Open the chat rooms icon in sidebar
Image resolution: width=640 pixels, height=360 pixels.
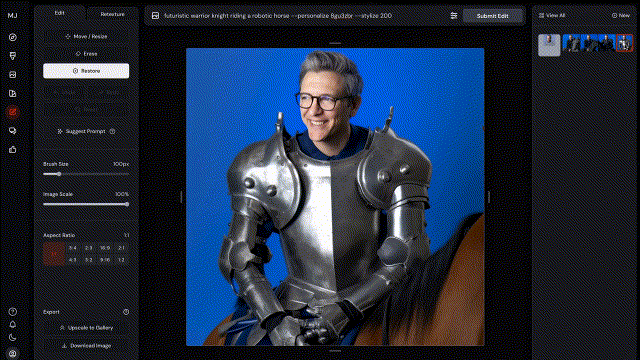click(x=13, y=131)
